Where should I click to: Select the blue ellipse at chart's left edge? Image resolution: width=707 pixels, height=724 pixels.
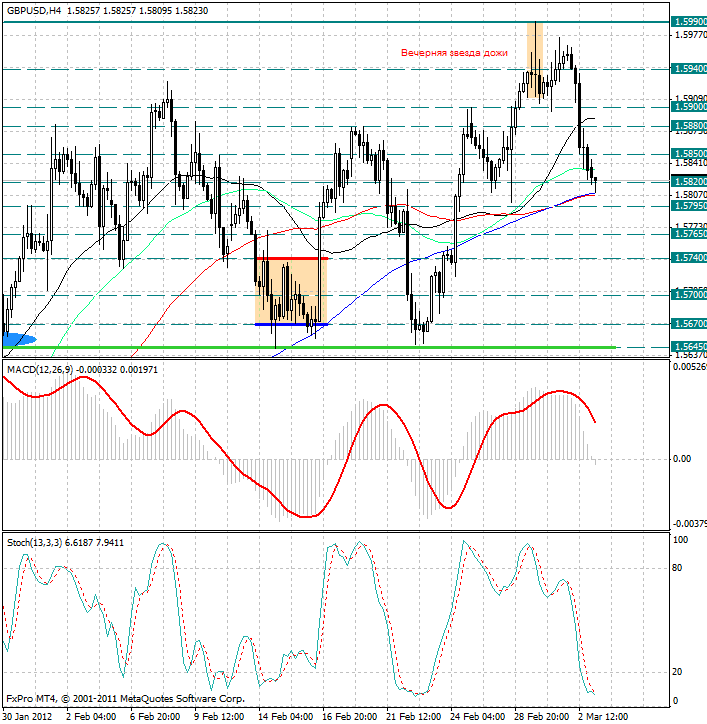19,339
